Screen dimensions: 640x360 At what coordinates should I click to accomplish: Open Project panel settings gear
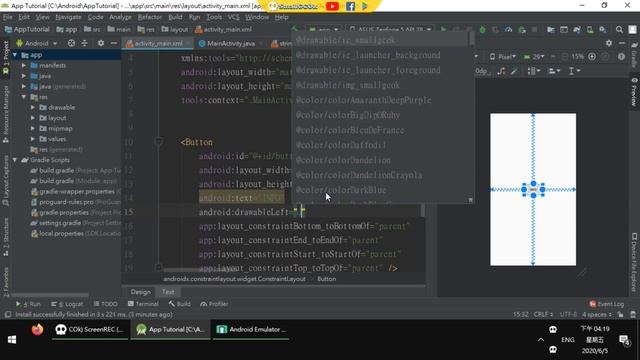(100, 43)
